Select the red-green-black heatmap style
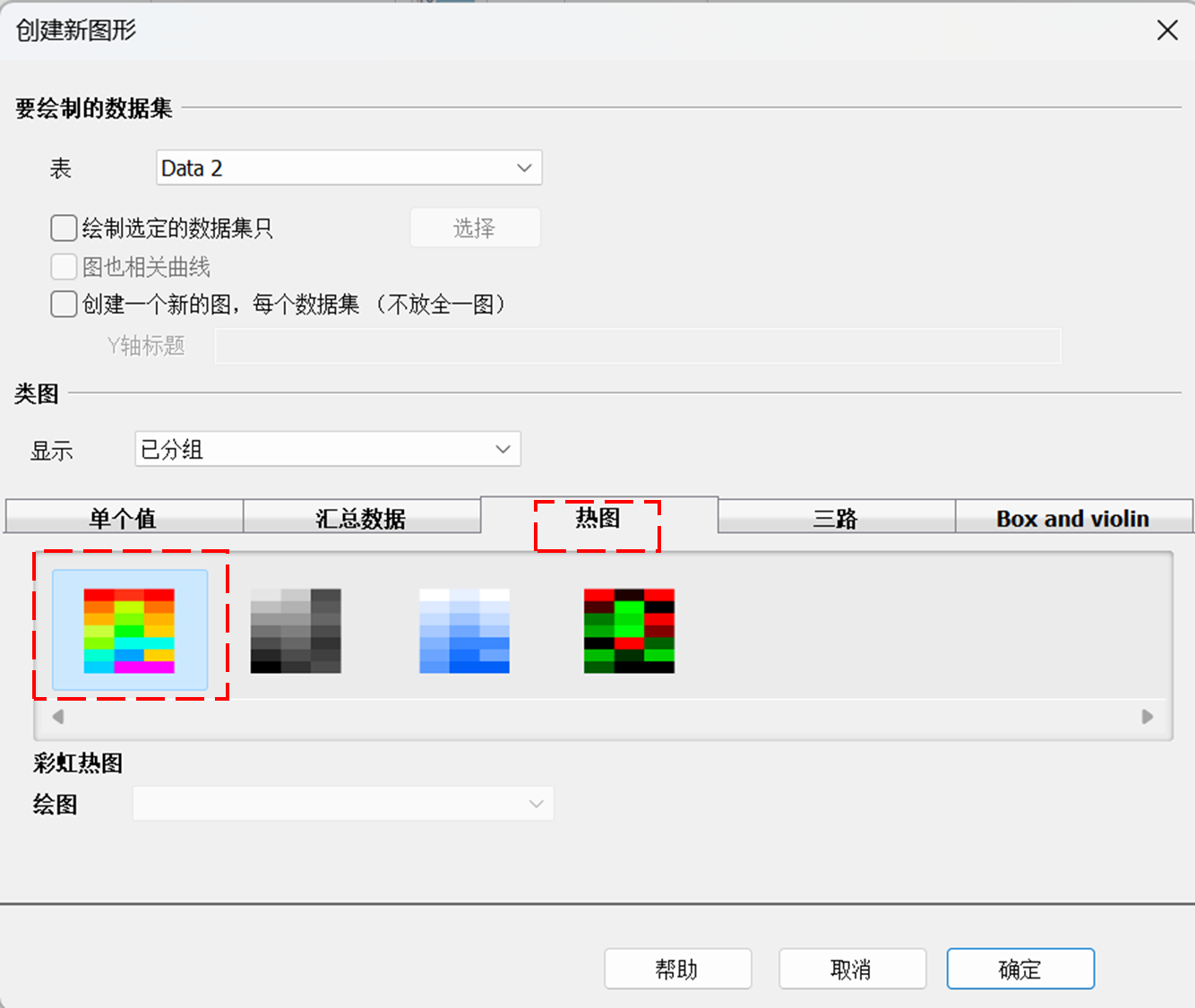The height and width of the screenshot is (1008, 1195). pos(629,631)
